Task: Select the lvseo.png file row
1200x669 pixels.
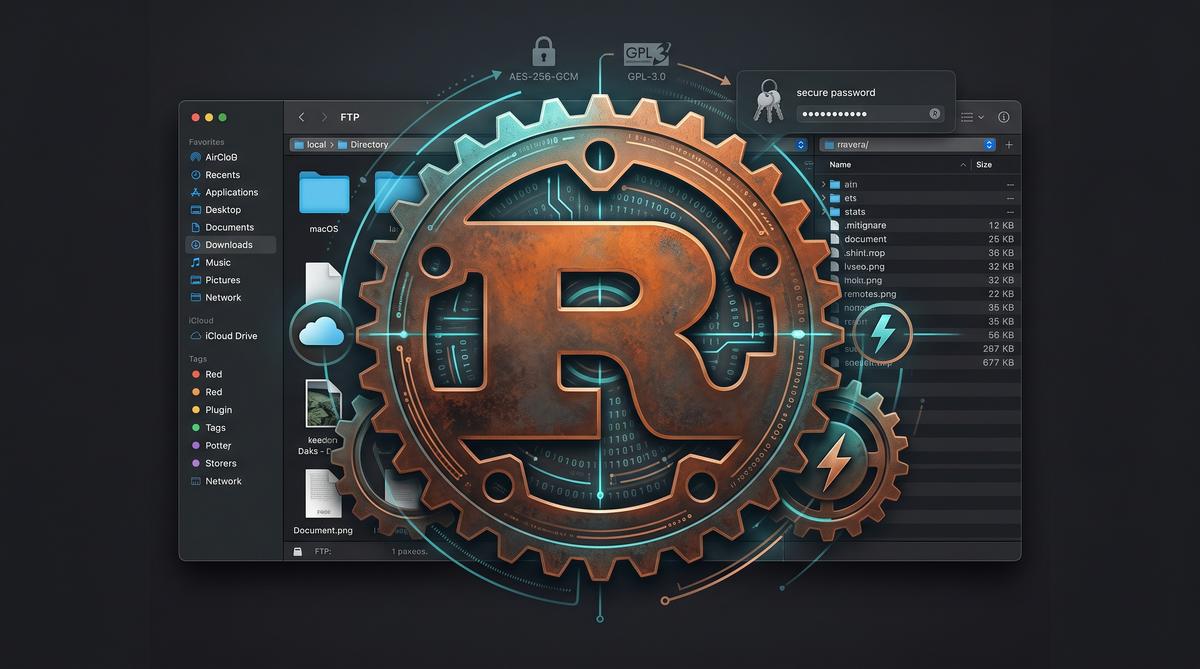Action: click(x=918, y=267)
